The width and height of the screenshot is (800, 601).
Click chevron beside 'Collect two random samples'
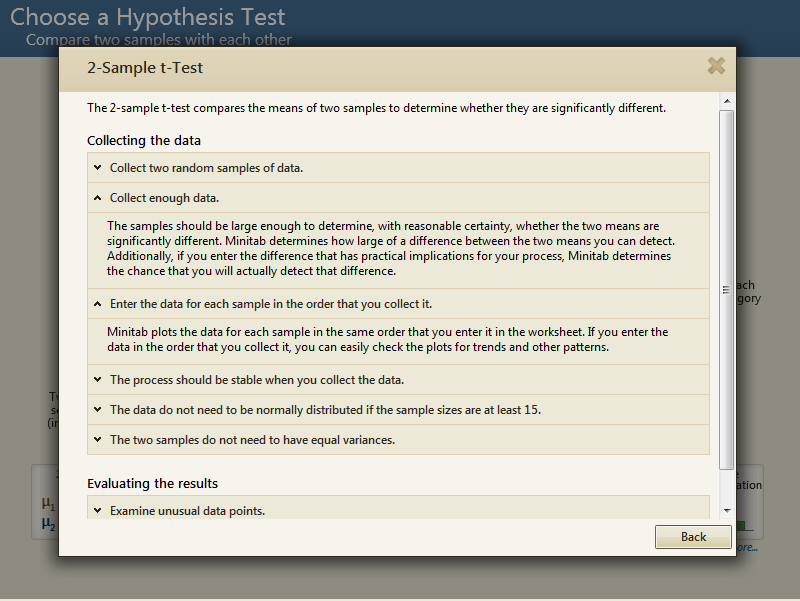pos(97,168)
